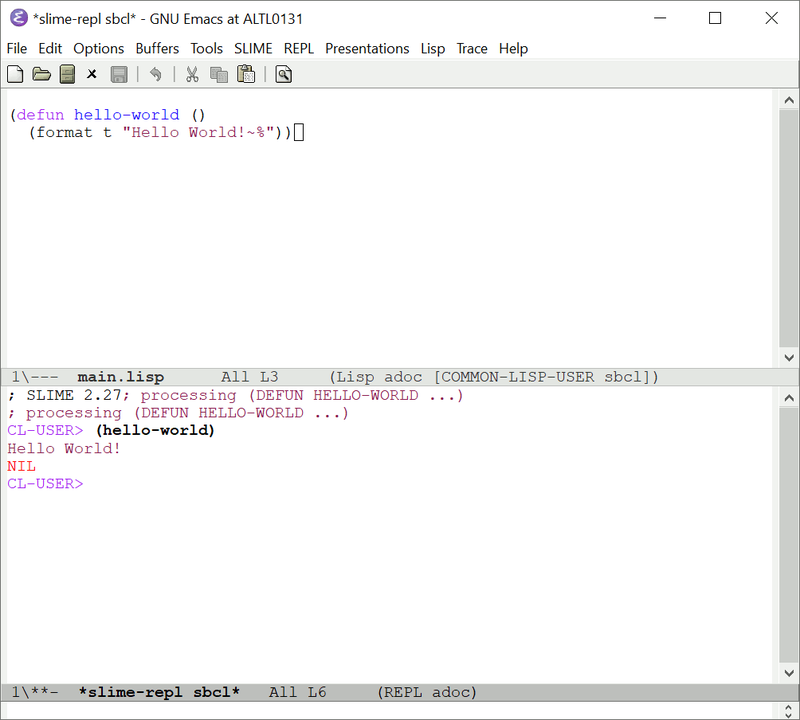Click the upper window's scrollbar up arrow

(789, 98)
